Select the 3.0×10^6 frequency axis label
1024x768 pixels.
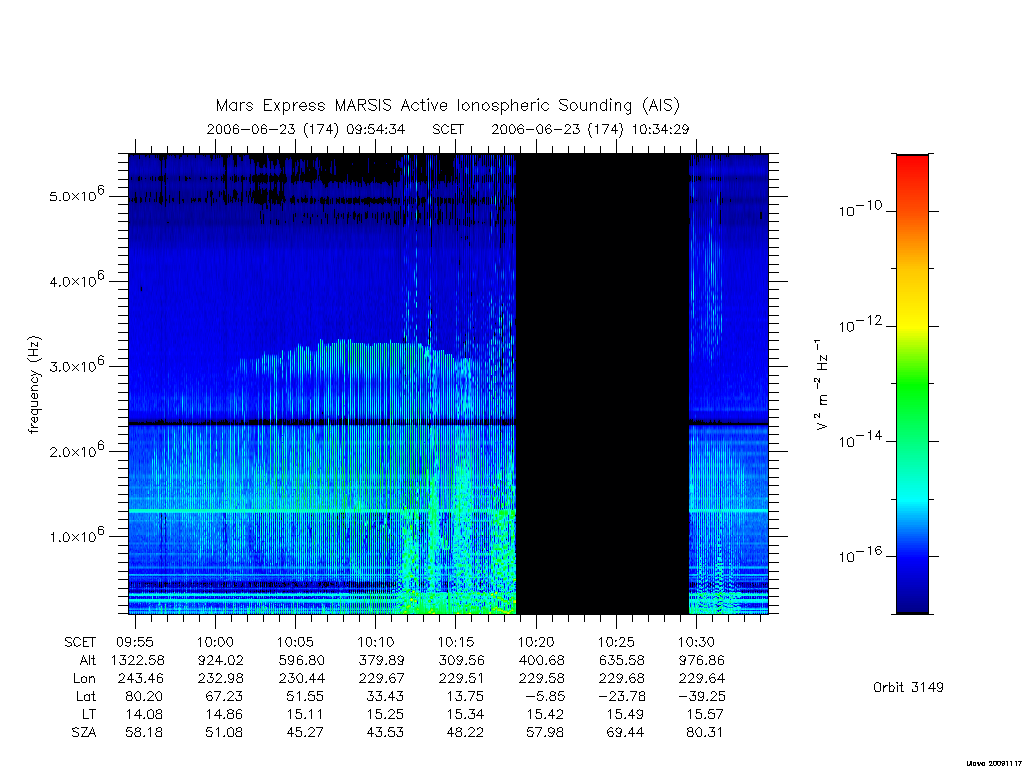point(76,365)
